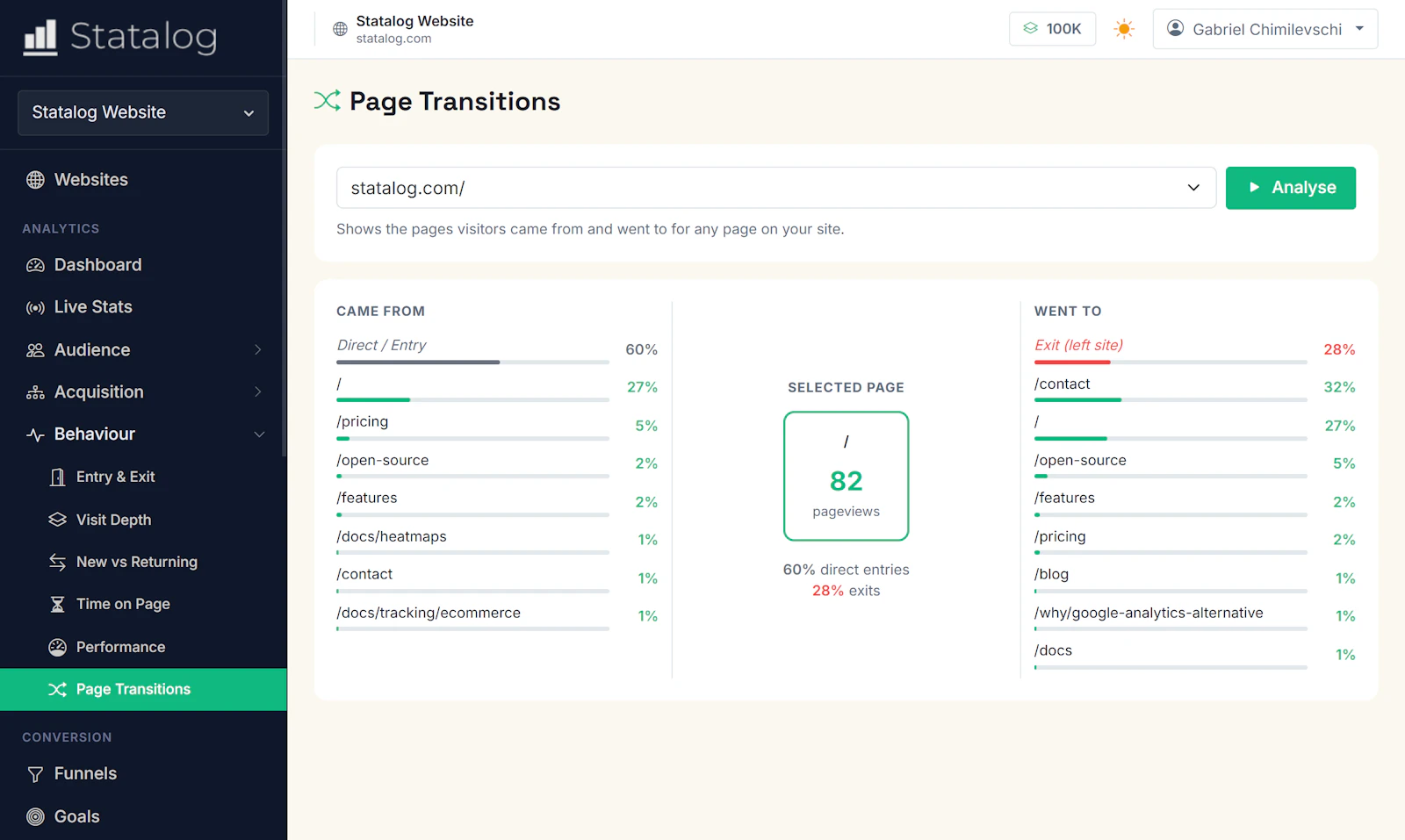The width and height of the screenshot is (1405, 840).
Task: Click the Funnels filter icon
Action: 35,774
